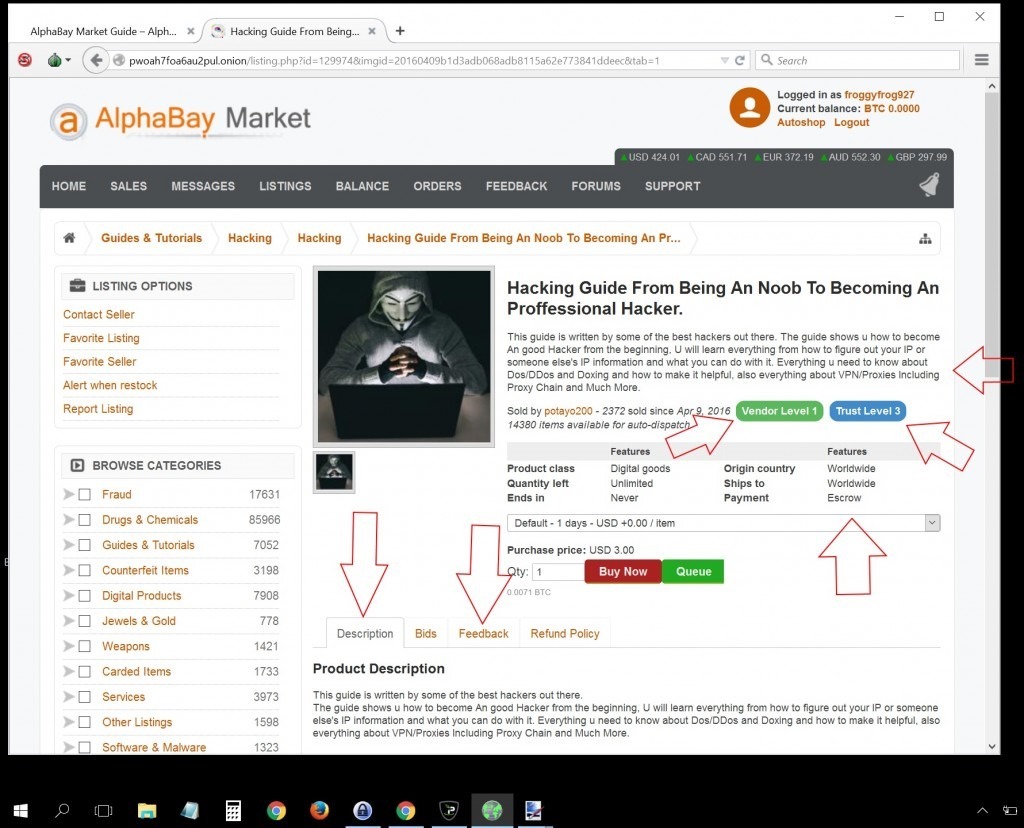Open Firefox from the taskbar
This screenshot has height=828, width=1024.
[x=319, y=811]
